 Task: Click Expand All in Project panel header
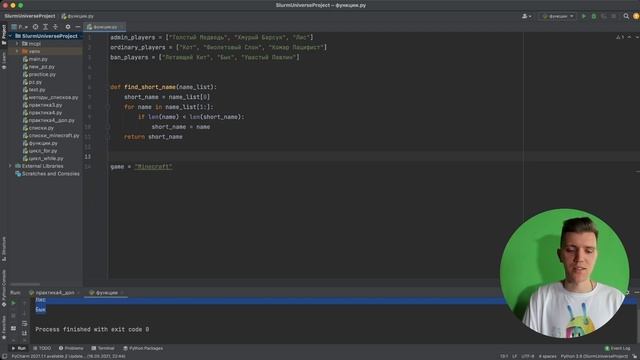pyautogui.click(x=45, y=27)
